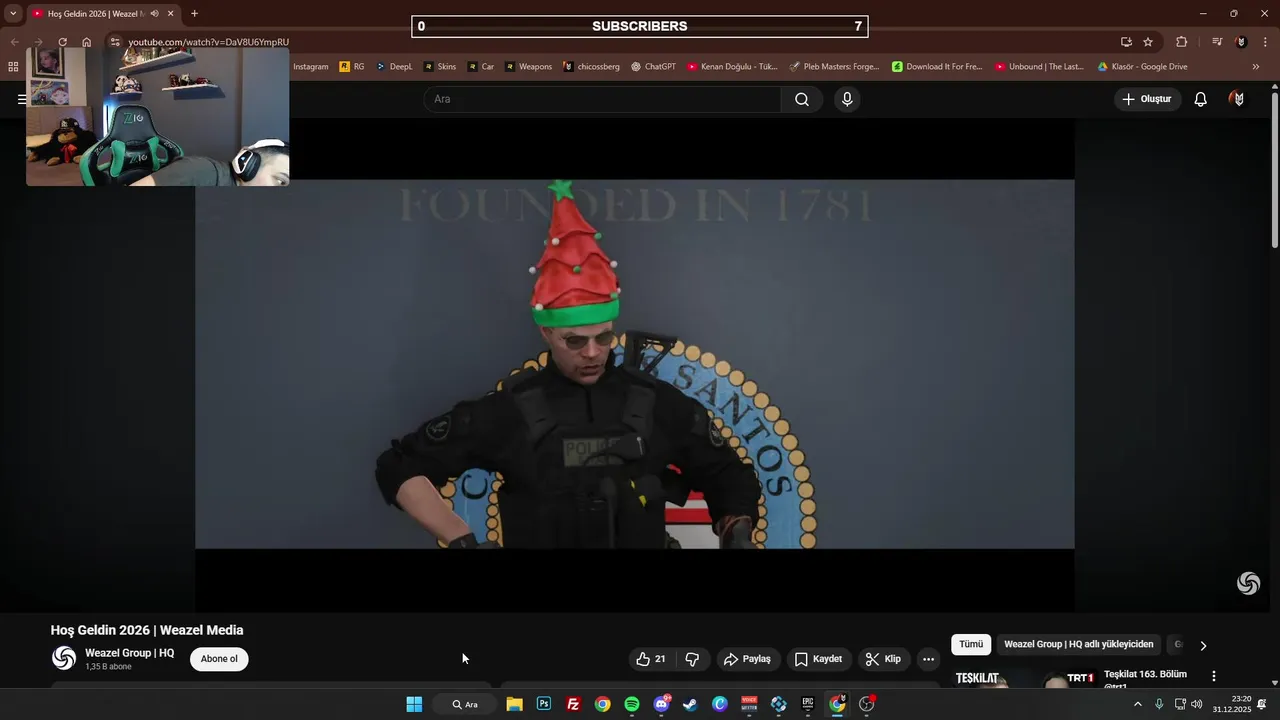Open the Klasör - Google Drive bookmark
1280x720 pixels.
(1142, 67)
